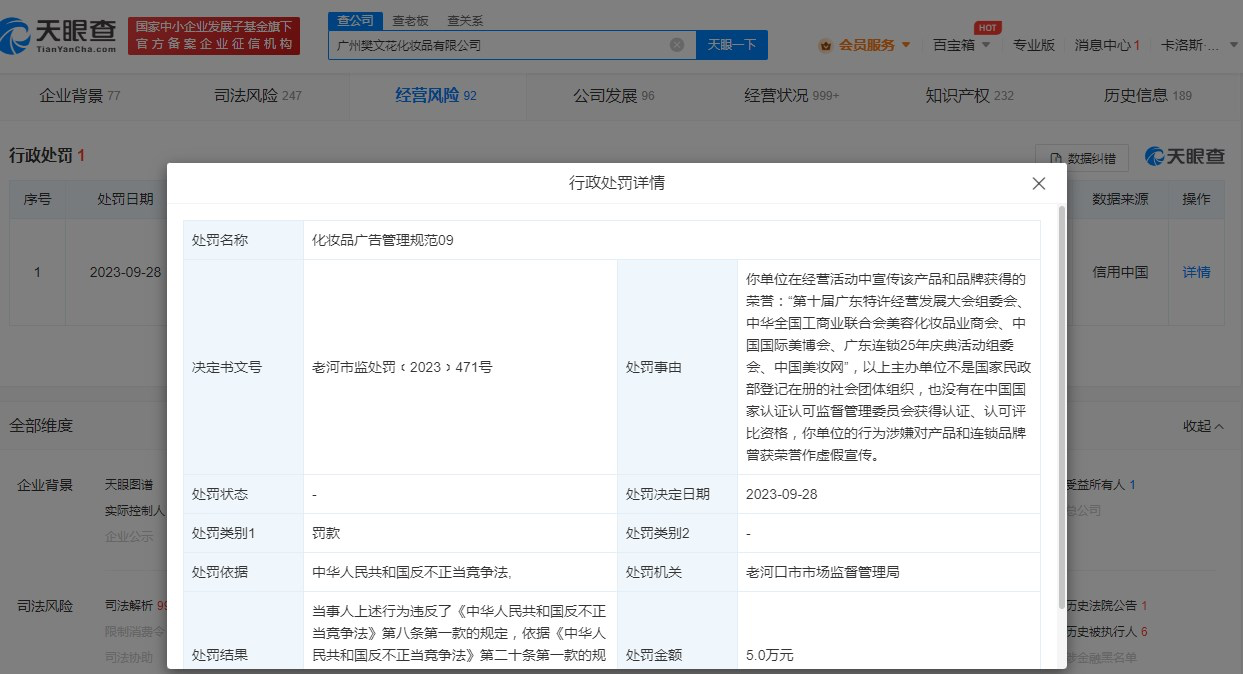Click the 天眼一下 search button
This screenshot has width=1243, height=674.
tap(731, 44)
